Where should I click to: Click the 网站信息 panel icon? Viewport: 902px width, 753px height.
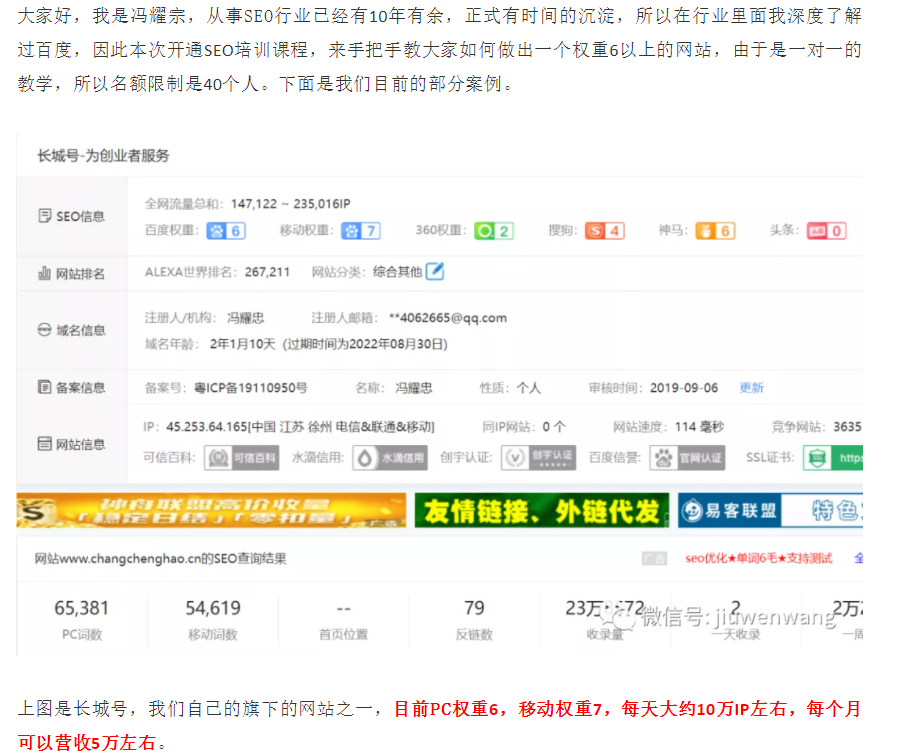pyautogui.click(x=44, y=444)
